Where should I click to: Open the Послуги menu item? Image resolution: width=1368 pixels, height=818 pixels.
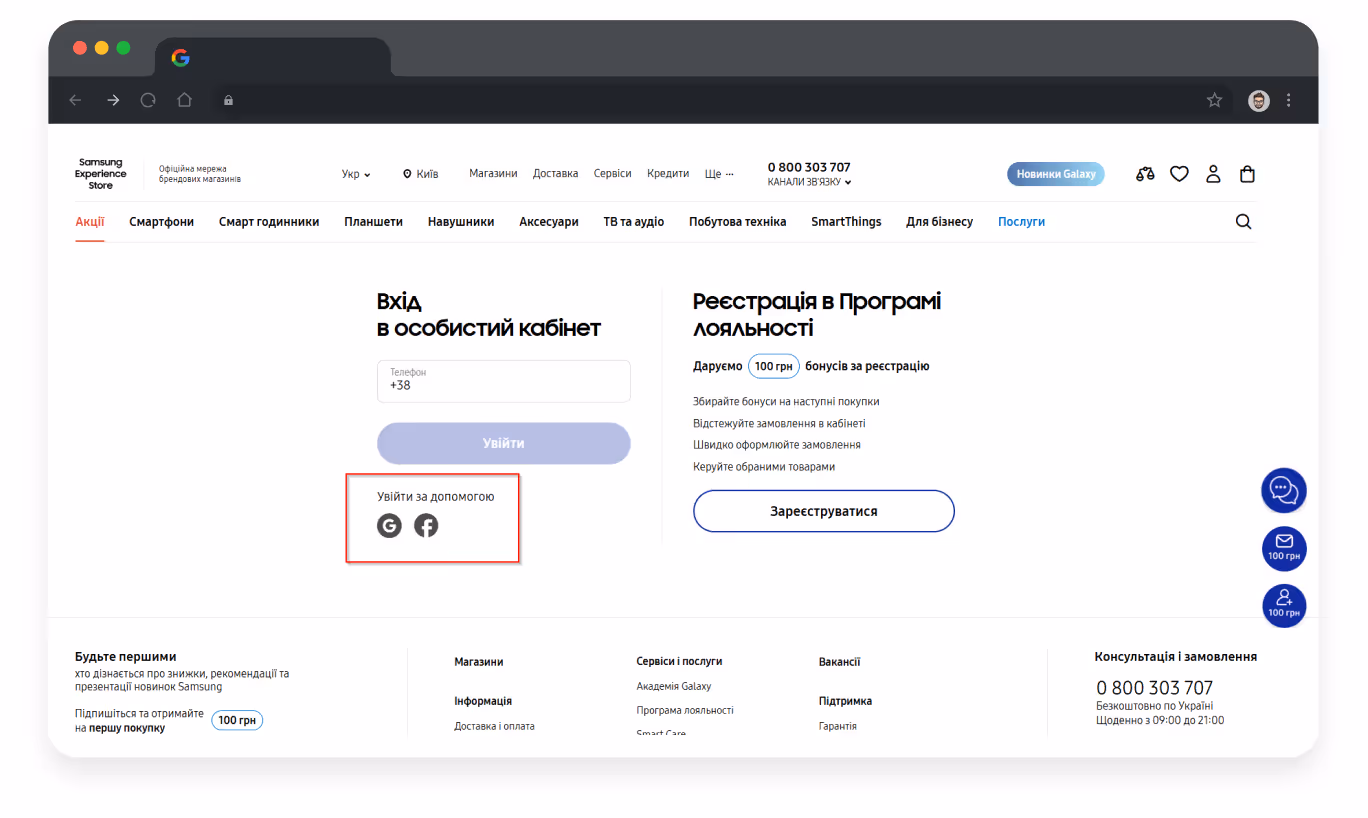(1021, 222)
